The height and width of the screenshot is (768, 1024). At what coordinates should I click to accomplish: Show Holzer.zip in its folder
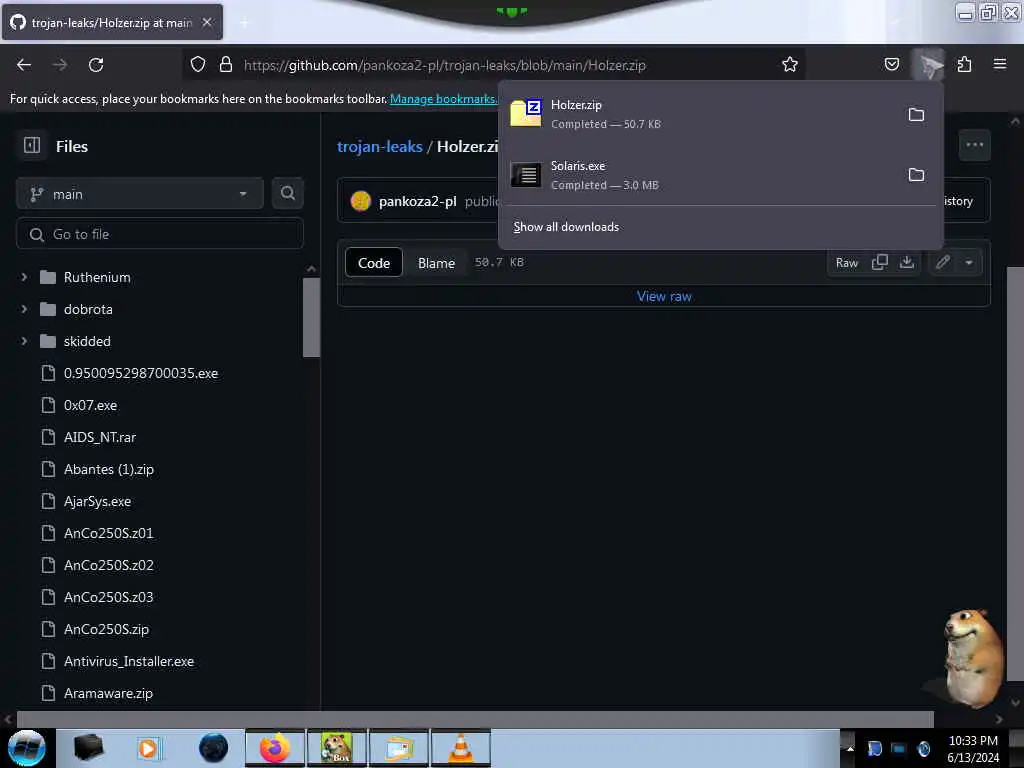(x=916, y=114)
